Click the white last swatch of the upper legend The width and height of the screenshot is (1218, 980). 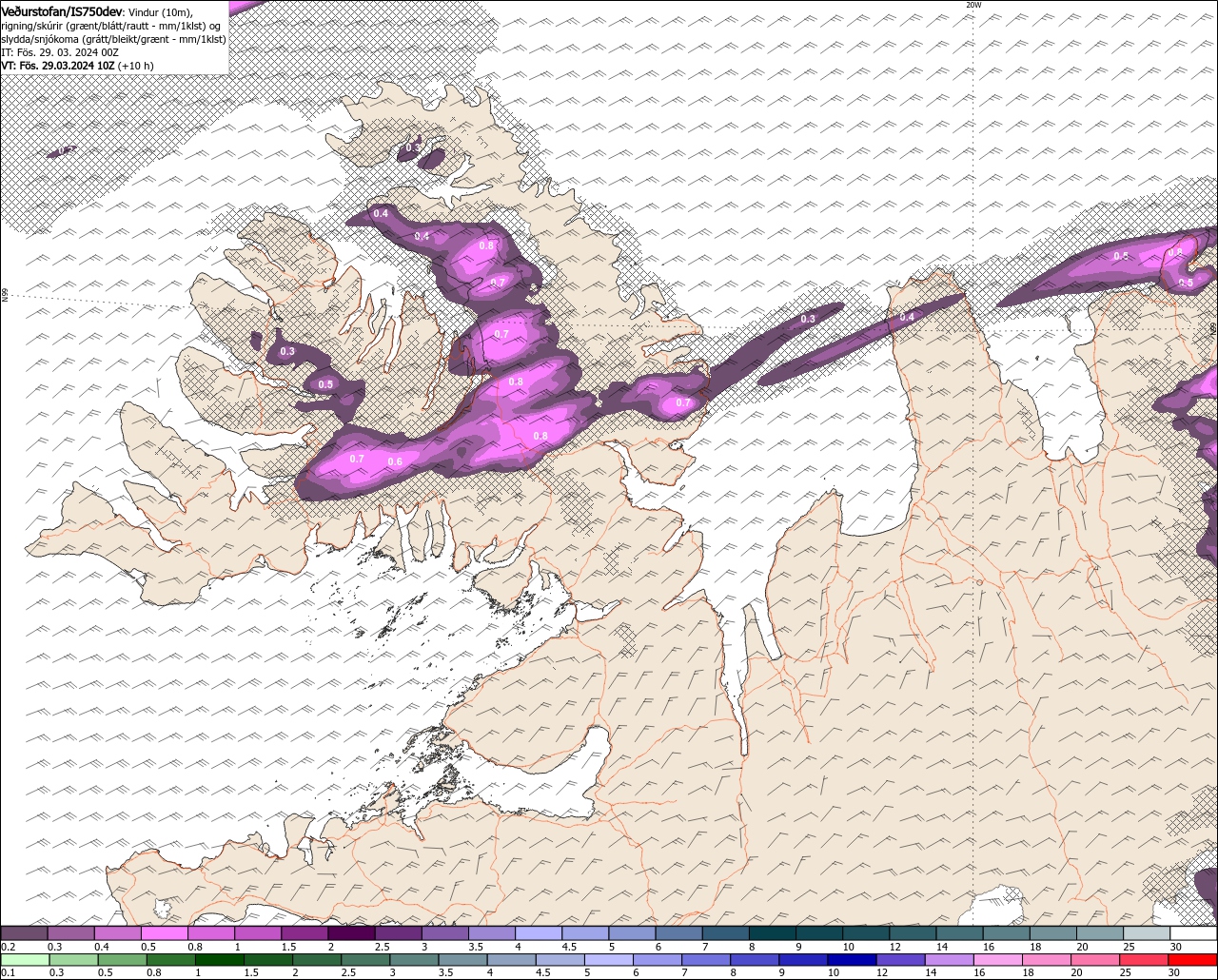point(1193,932)
